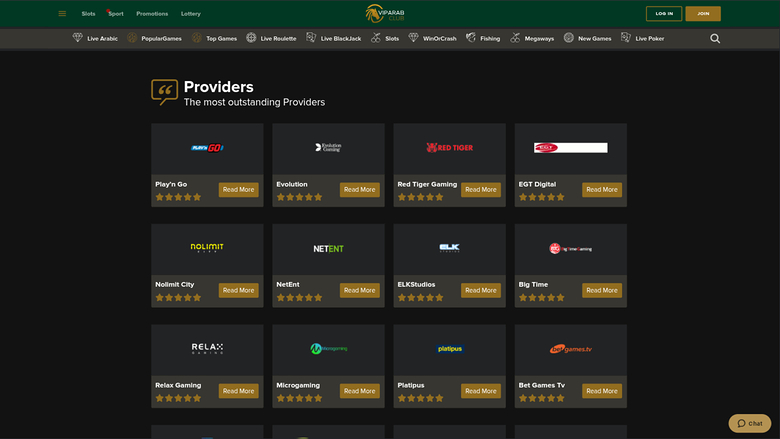780x439 pixels.
Task: Open the Chat widget
Action: point(749,423)
